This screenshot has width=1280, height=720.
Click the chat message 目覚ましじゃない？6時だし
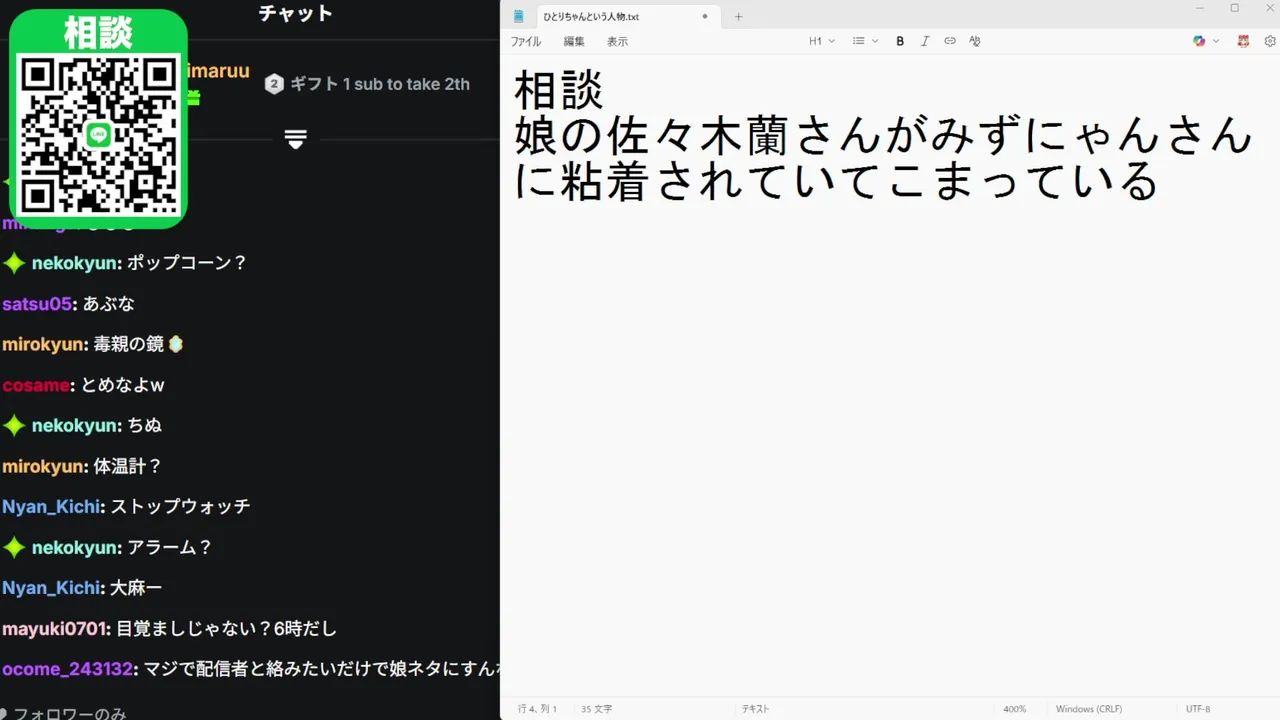pyautogui.click(x=227, y=629)
